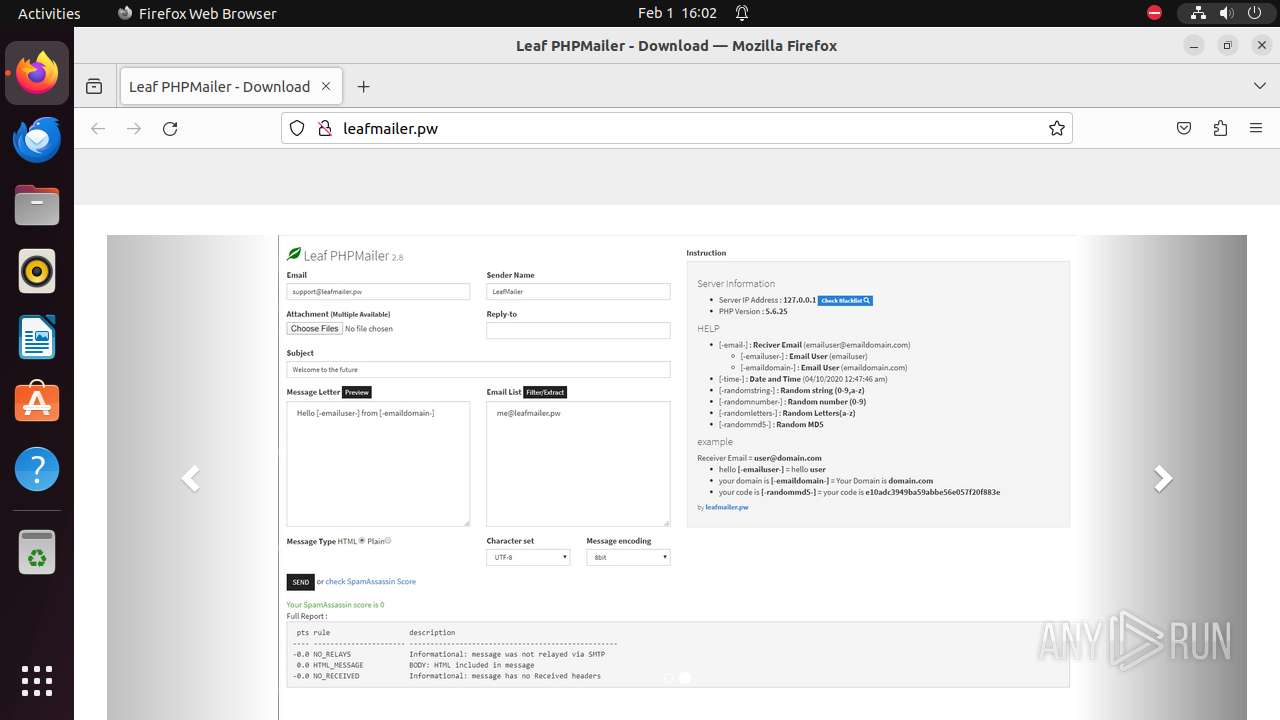
Task: Select the Leaf PHPMailer - Download tab
Action: click(x=231, y=86)
